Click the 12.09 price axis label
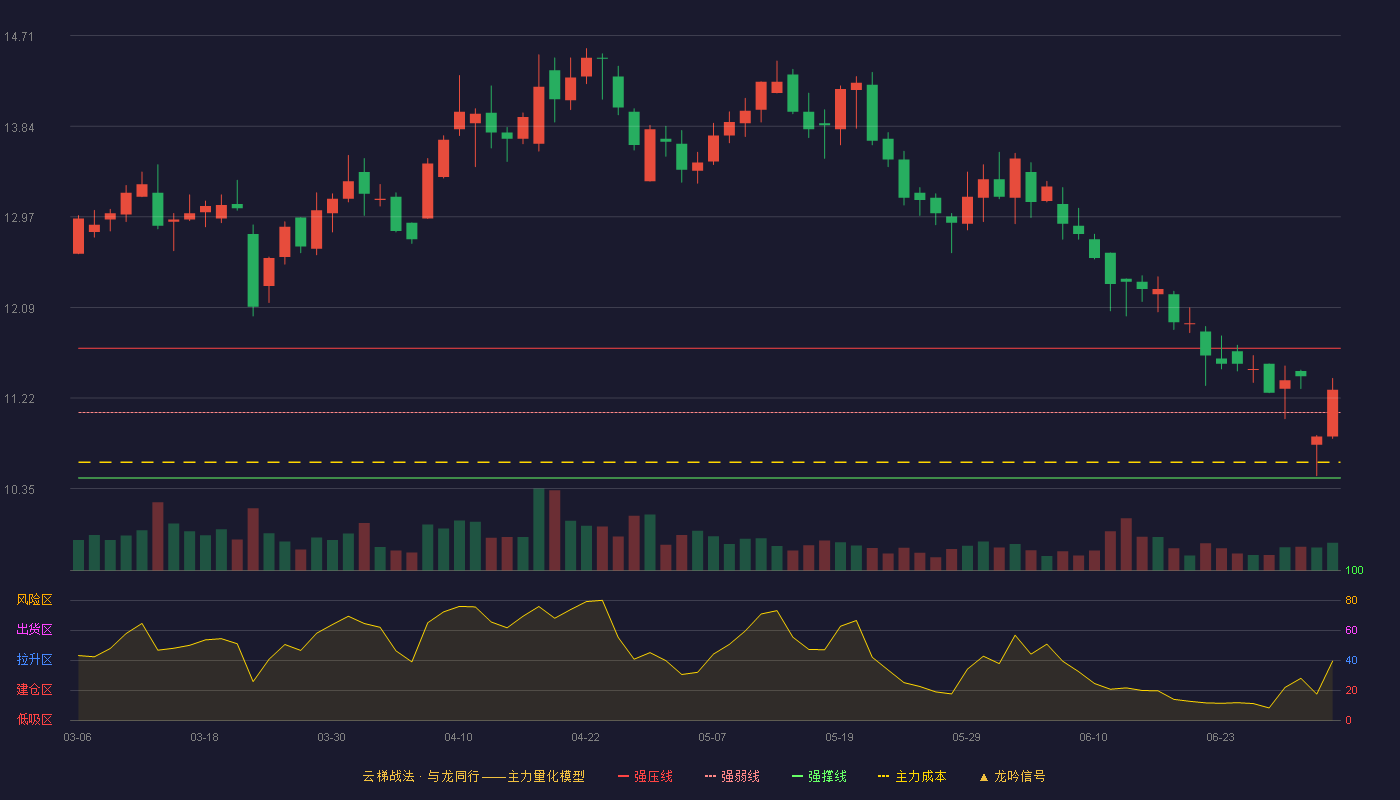Viewport: 1400px width, 800px height. (x=18, y=308)
